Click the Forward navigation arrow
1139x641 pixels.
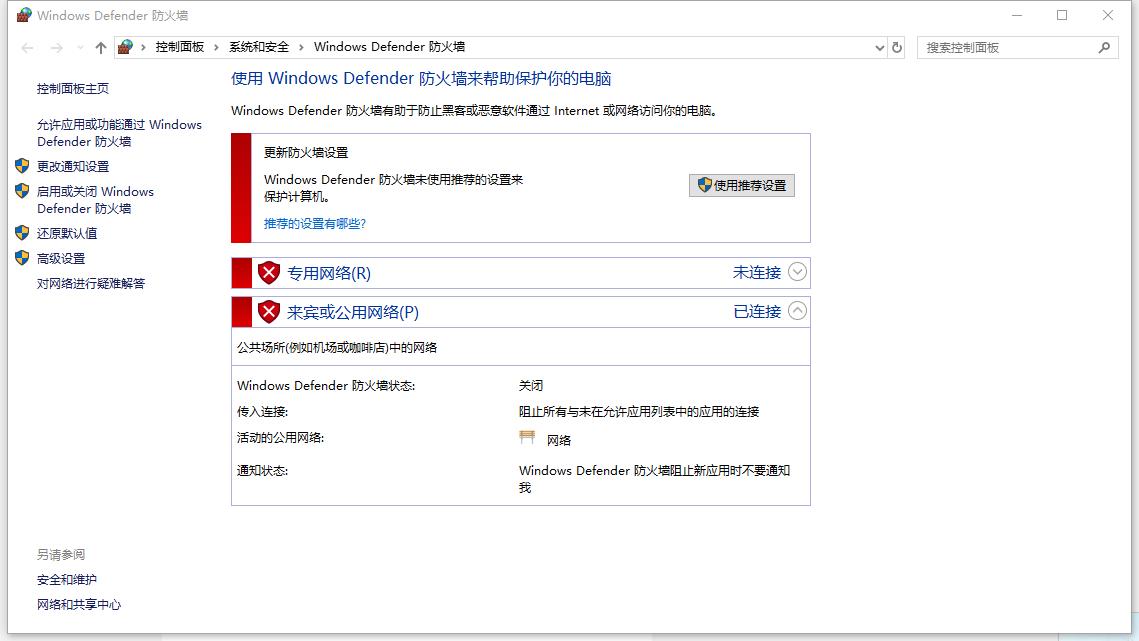tap(57, 48)
